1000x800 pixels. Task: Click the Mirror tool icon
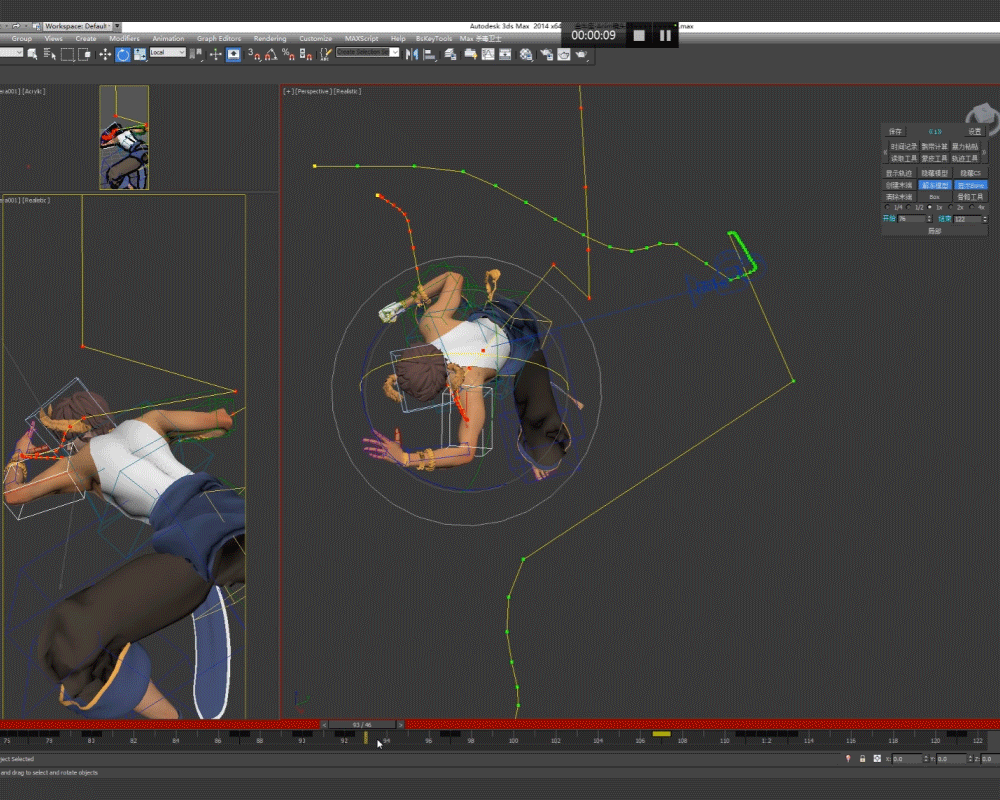coord(411,55)
